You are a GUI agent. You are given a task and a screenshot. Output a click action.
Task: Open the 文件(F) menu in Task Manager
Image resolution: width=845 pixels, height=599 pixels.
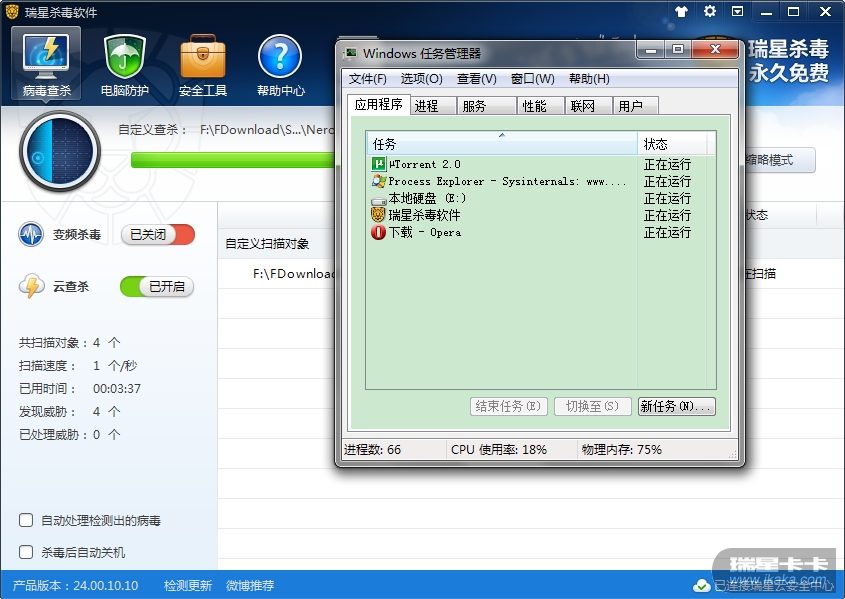click(x=368, y=79)
